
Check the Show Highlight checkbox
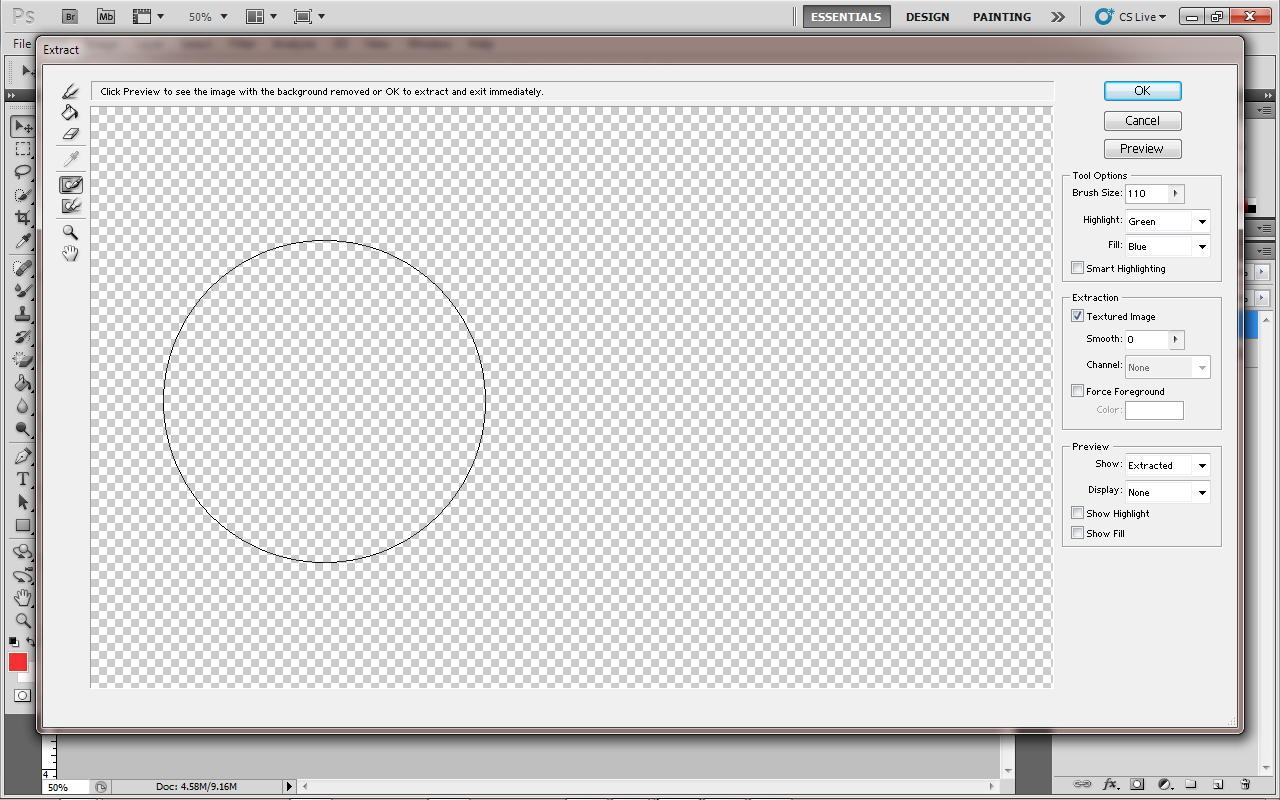point(1077,513)
